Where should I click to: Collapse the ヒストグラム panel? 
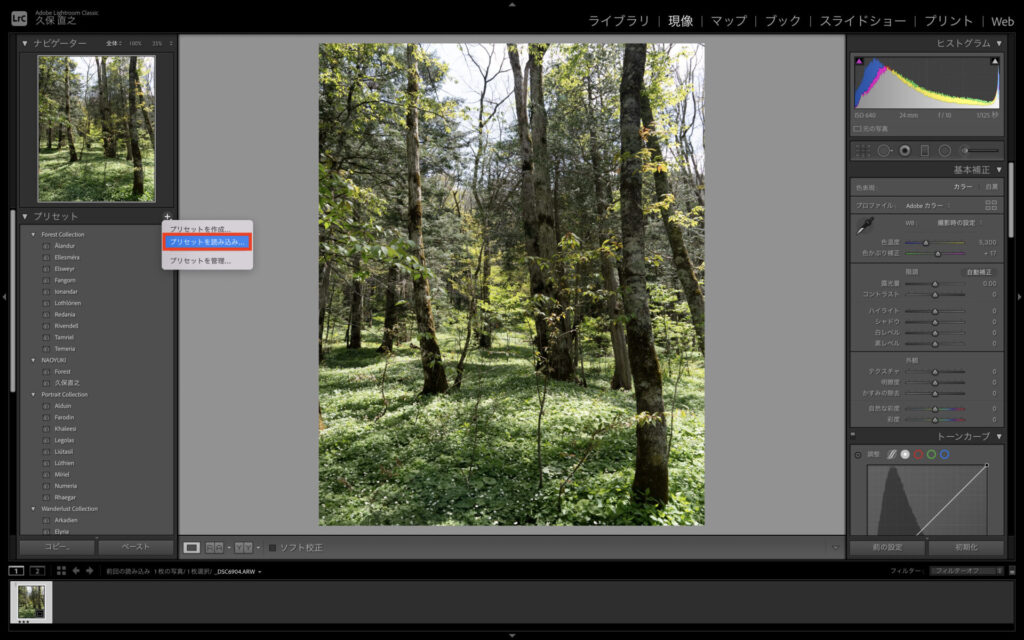point(999,43)
